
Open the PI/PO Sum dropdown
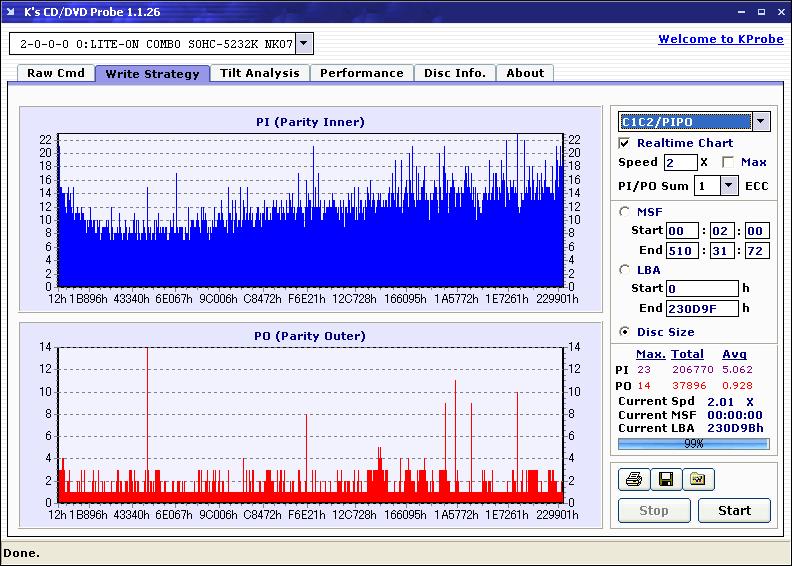pos(728,186)
